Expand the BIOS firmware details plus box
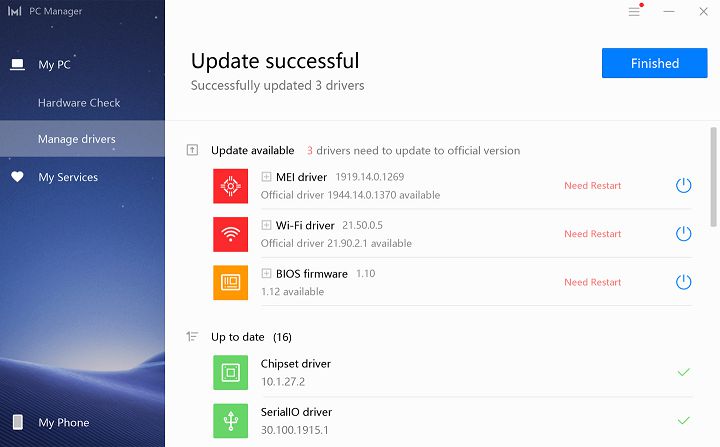 [266, 273]
